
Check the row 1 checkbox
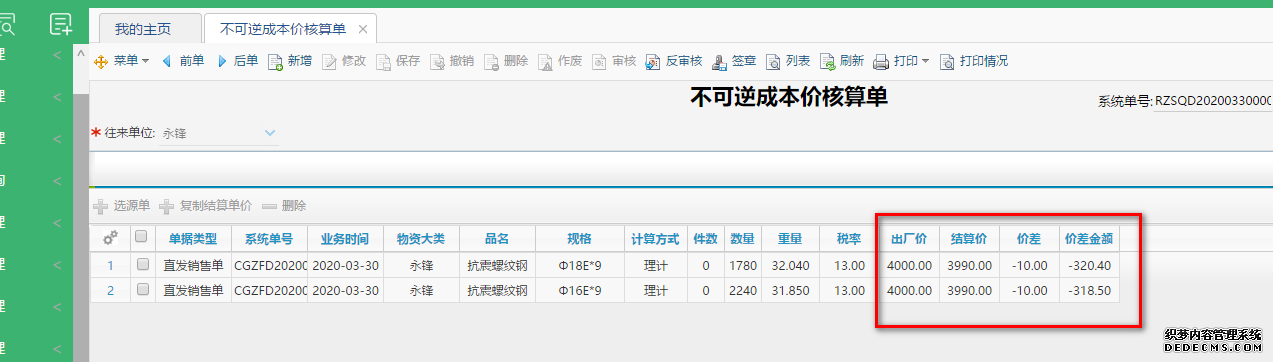point(142,265)
